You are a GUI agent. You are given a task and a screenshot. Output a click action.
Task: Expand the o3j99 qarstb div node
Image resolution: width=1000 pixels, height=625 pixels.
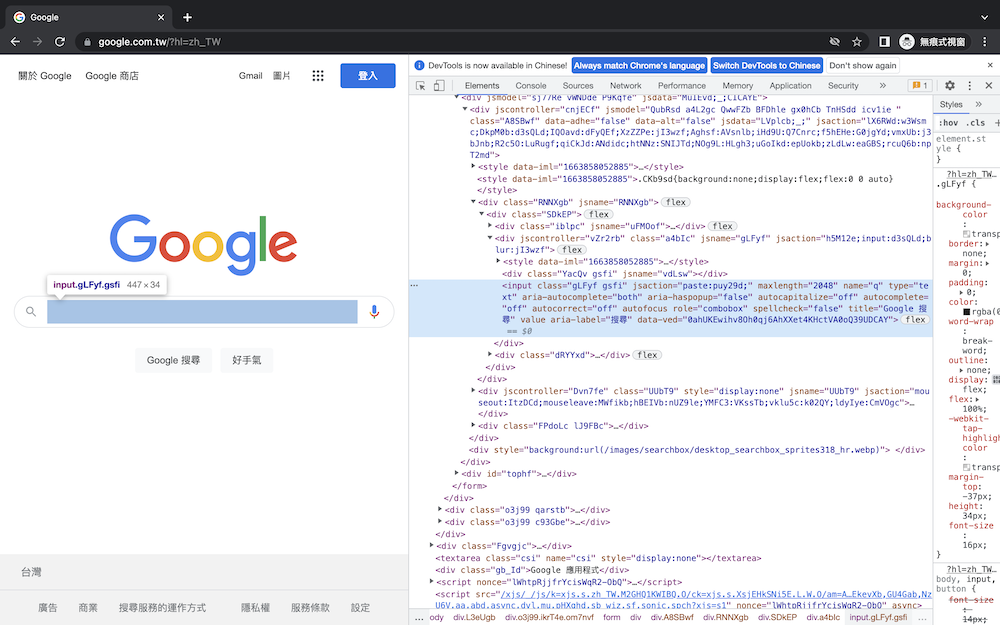coord(440,510)
